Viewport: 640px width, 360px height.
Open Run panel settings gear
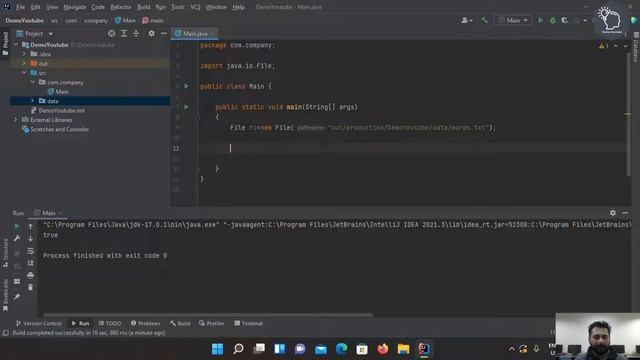613,213
